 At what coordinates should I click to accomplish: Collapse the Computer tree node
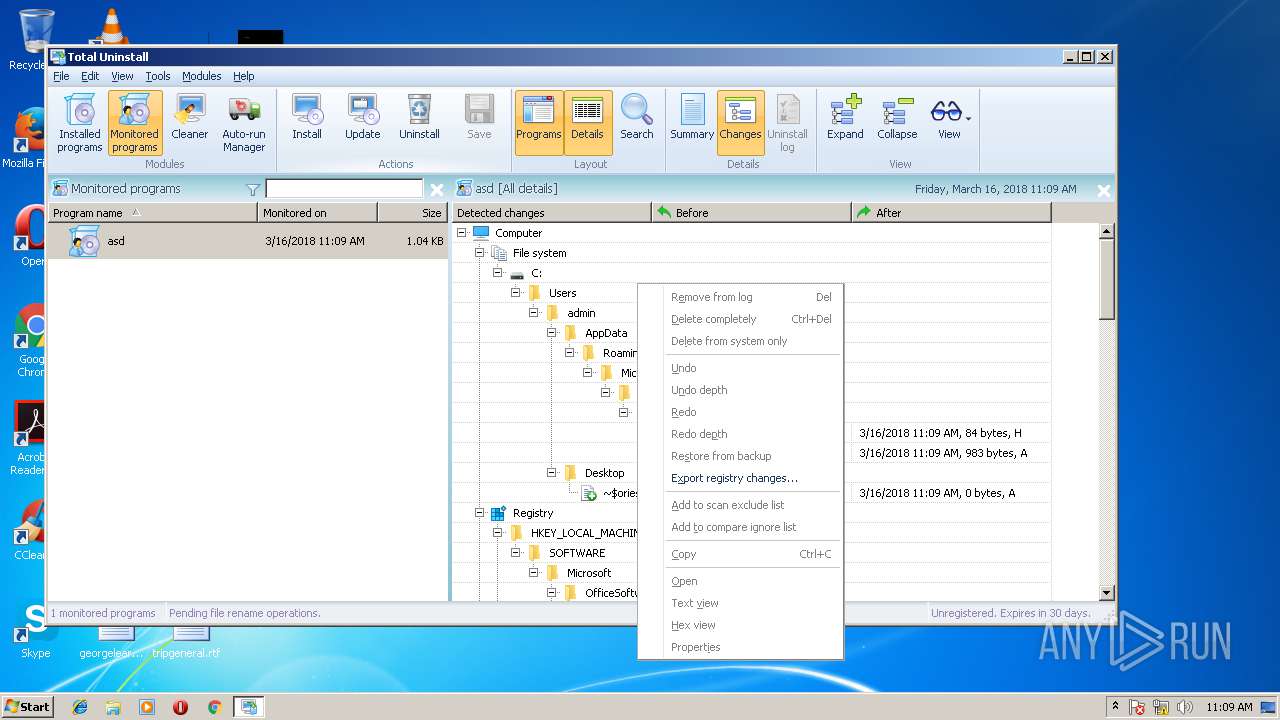462,233
